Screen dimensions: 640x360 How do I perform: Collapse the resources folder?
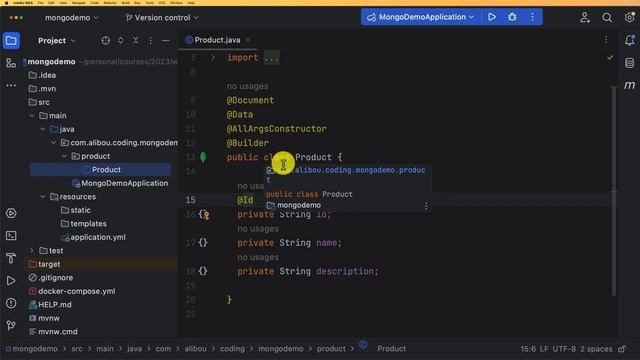coord(43,196)
